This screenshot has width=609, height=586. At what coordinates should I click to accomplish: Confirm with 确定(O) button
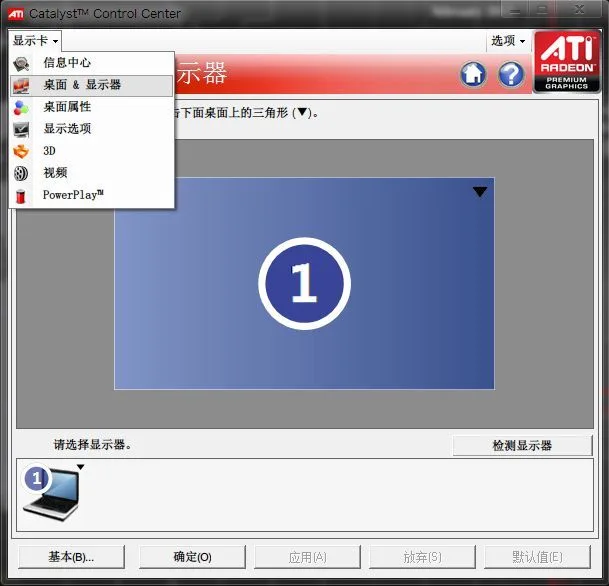192,557
